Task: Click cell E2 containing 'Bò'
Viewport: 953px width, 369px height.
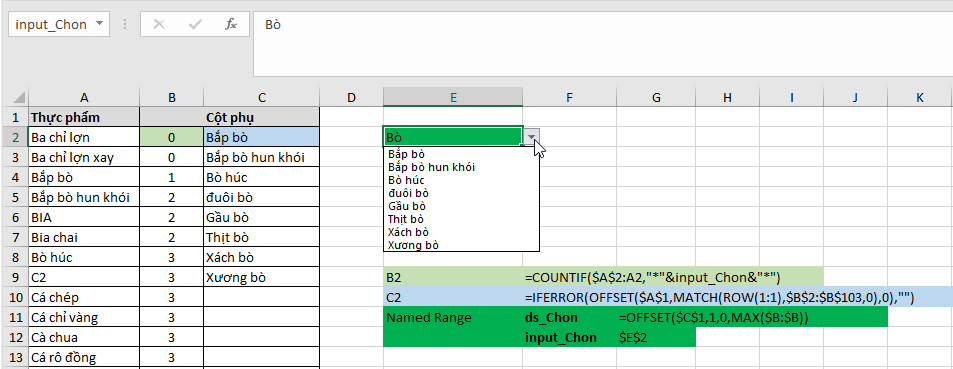Action: pyautogui.click(x=453, y=137)
